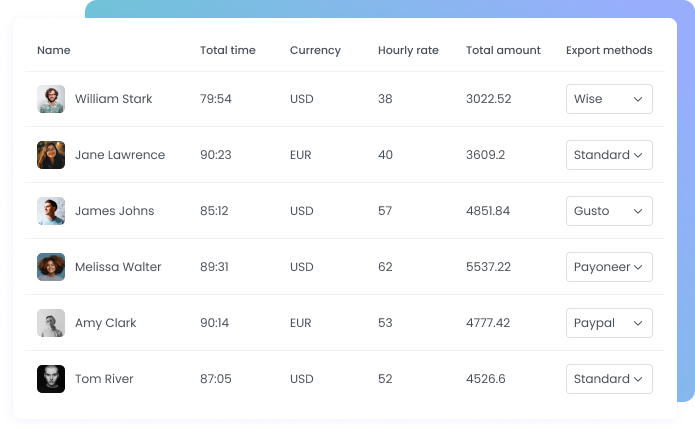Click Tom River's profile avatar
This screenshot has height=433, width=695.
point(51,379)
